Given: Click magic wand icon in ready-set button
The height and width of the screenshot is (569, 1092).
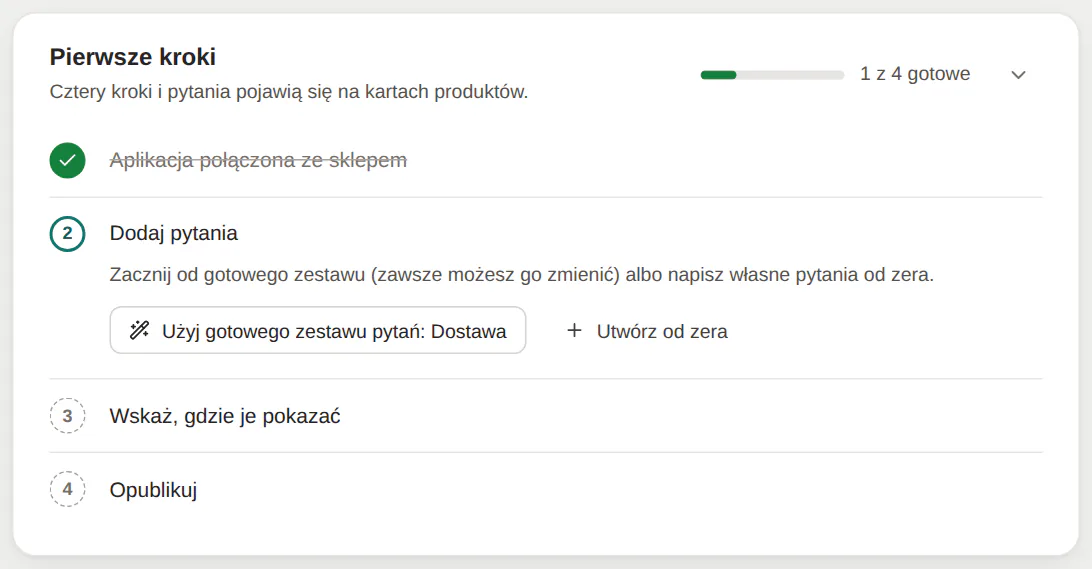Looking at the screenshot, I should (139, 330).
